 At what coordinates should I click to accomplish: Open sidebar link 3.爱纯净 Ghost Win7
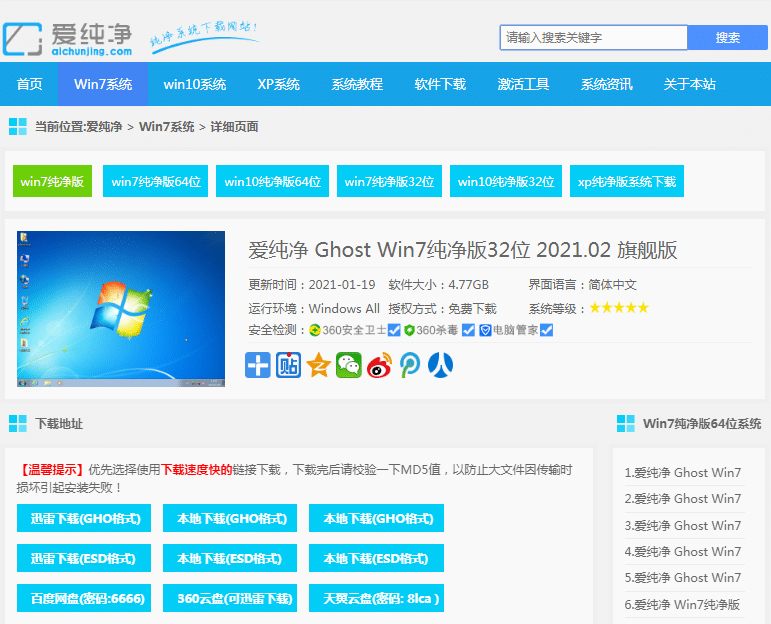click(682, 525)
